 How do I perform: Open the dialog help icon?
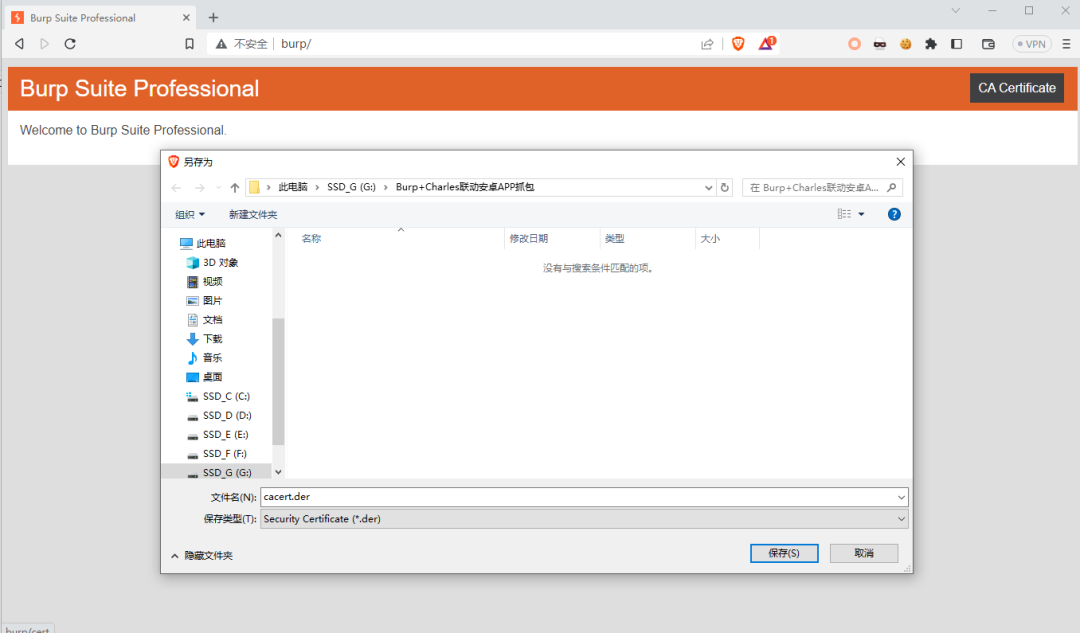tap(894, 214)
